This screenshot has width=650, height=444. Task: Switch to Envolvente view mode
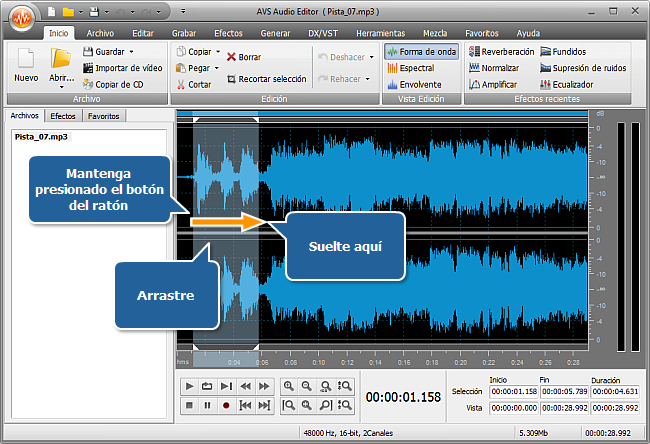[418, 84]
